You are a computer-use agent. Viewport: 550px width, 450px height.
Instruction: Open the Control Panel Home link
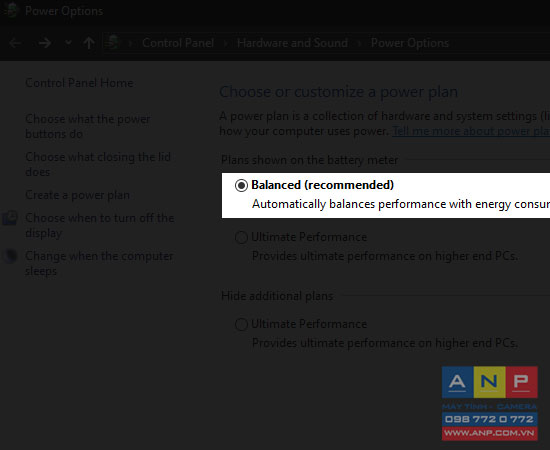(79, 83)
